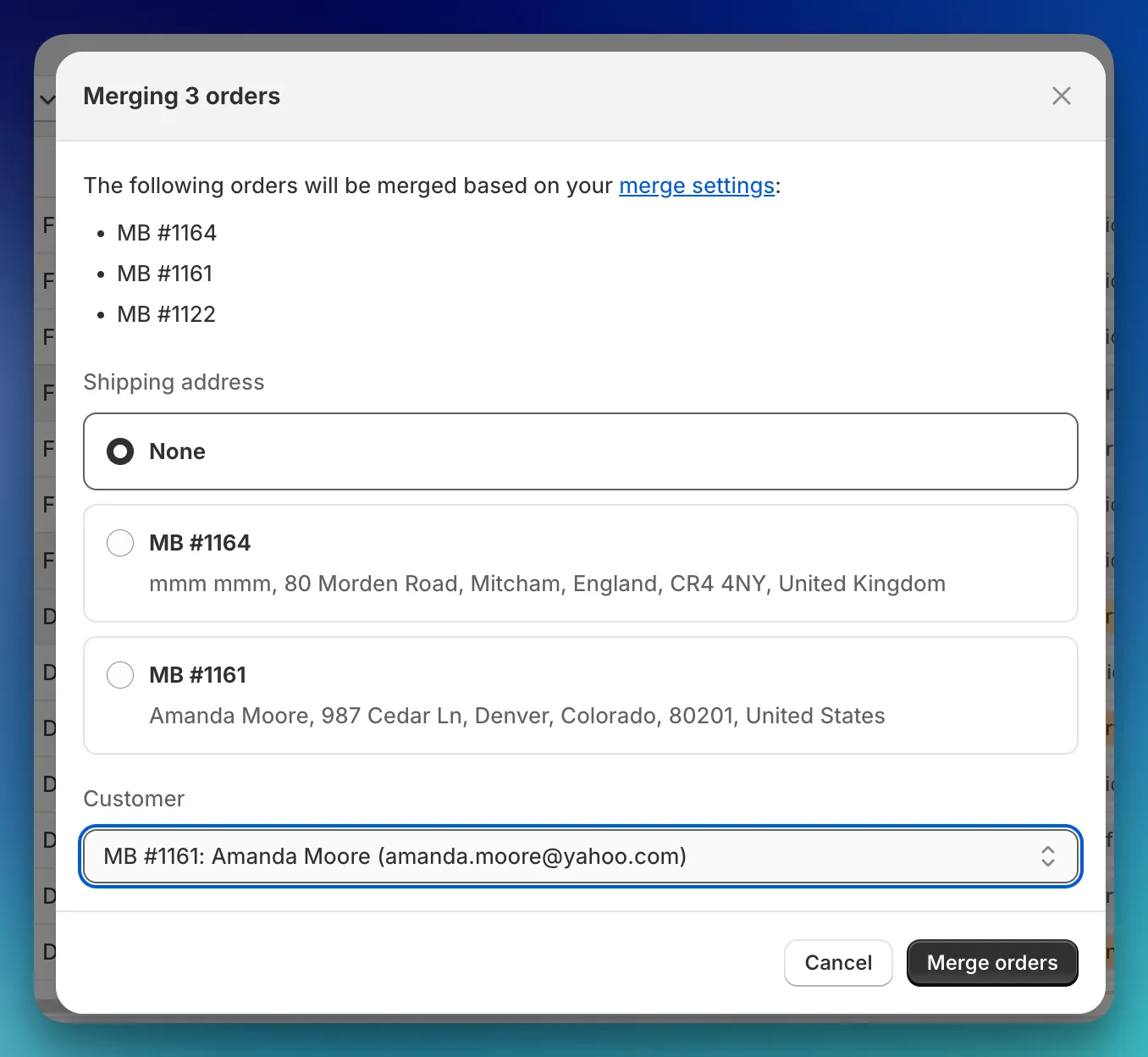
Task: Click the column sort chevron behind the dialog
Action: tap(47, 99)
